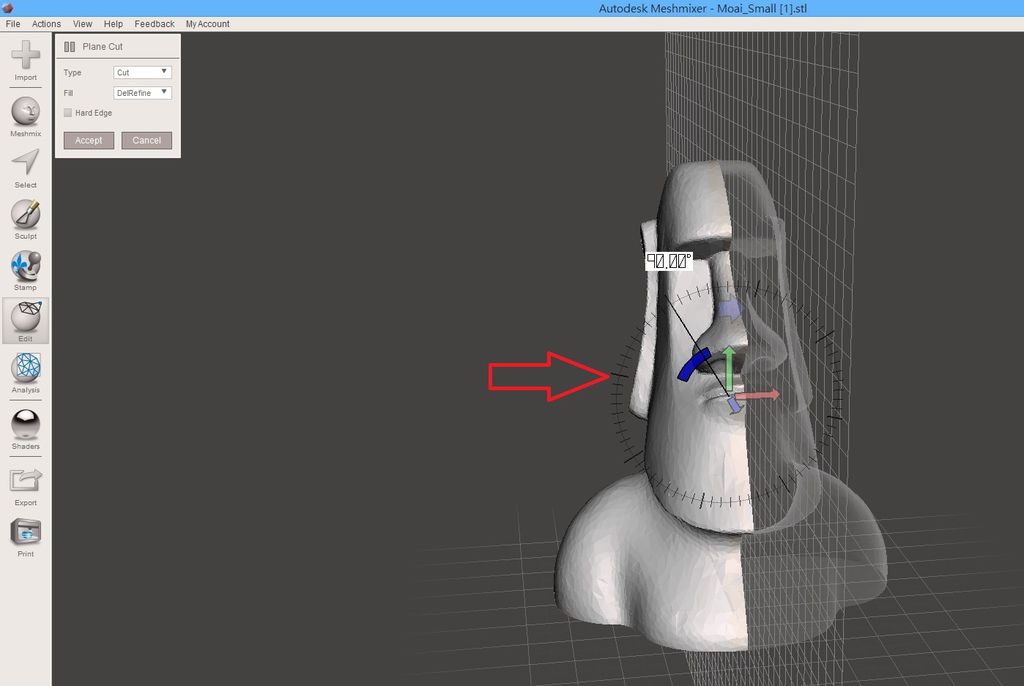Open the View menu
The width and height of the screenshot is (1024, 686).
pos(82,24)
